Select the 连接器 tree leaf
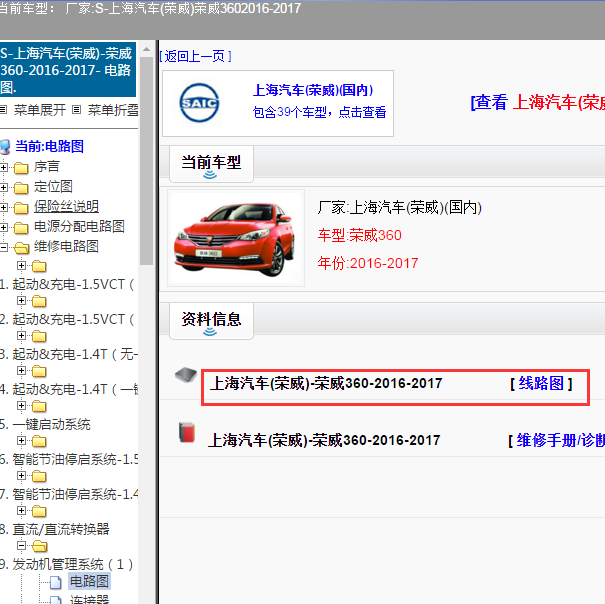 click(90, 600)
